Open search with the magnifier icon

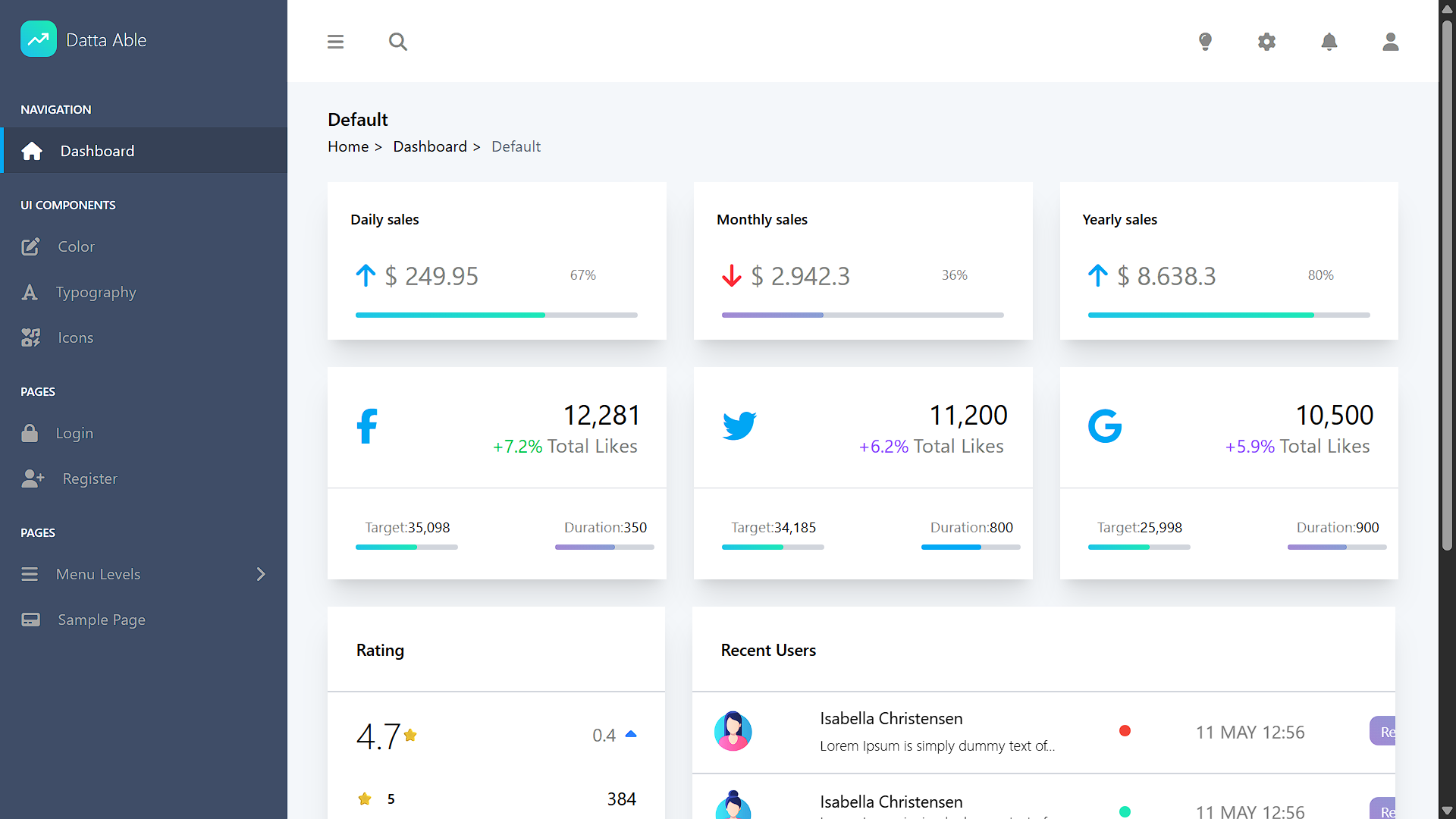click(x=397, y=42)
